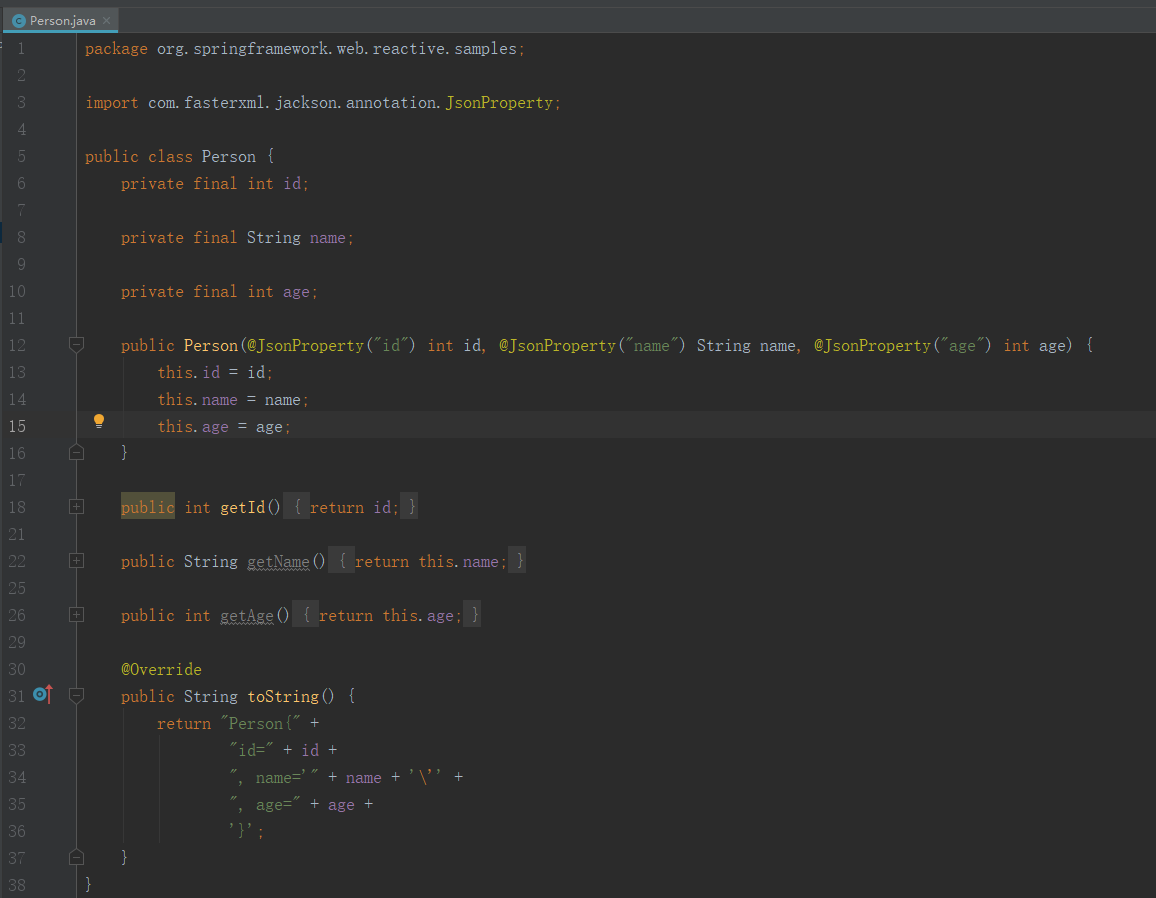This screenshot has width=1156, height=898.
Task: Click the @Override annotation
Action: pyautogui.click(x=161, y=669)
